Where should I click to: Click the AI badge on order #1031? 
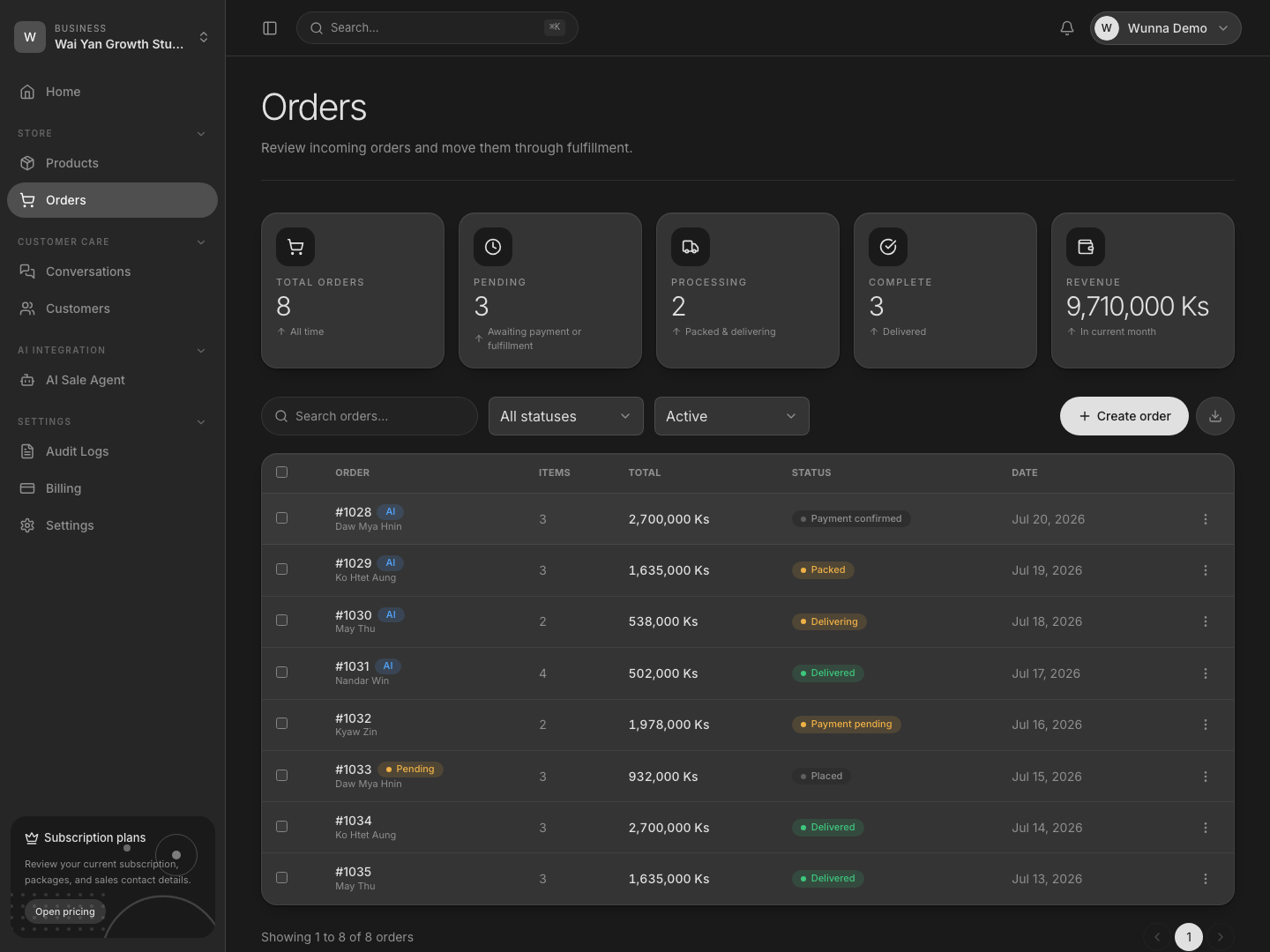pos(388,666)
